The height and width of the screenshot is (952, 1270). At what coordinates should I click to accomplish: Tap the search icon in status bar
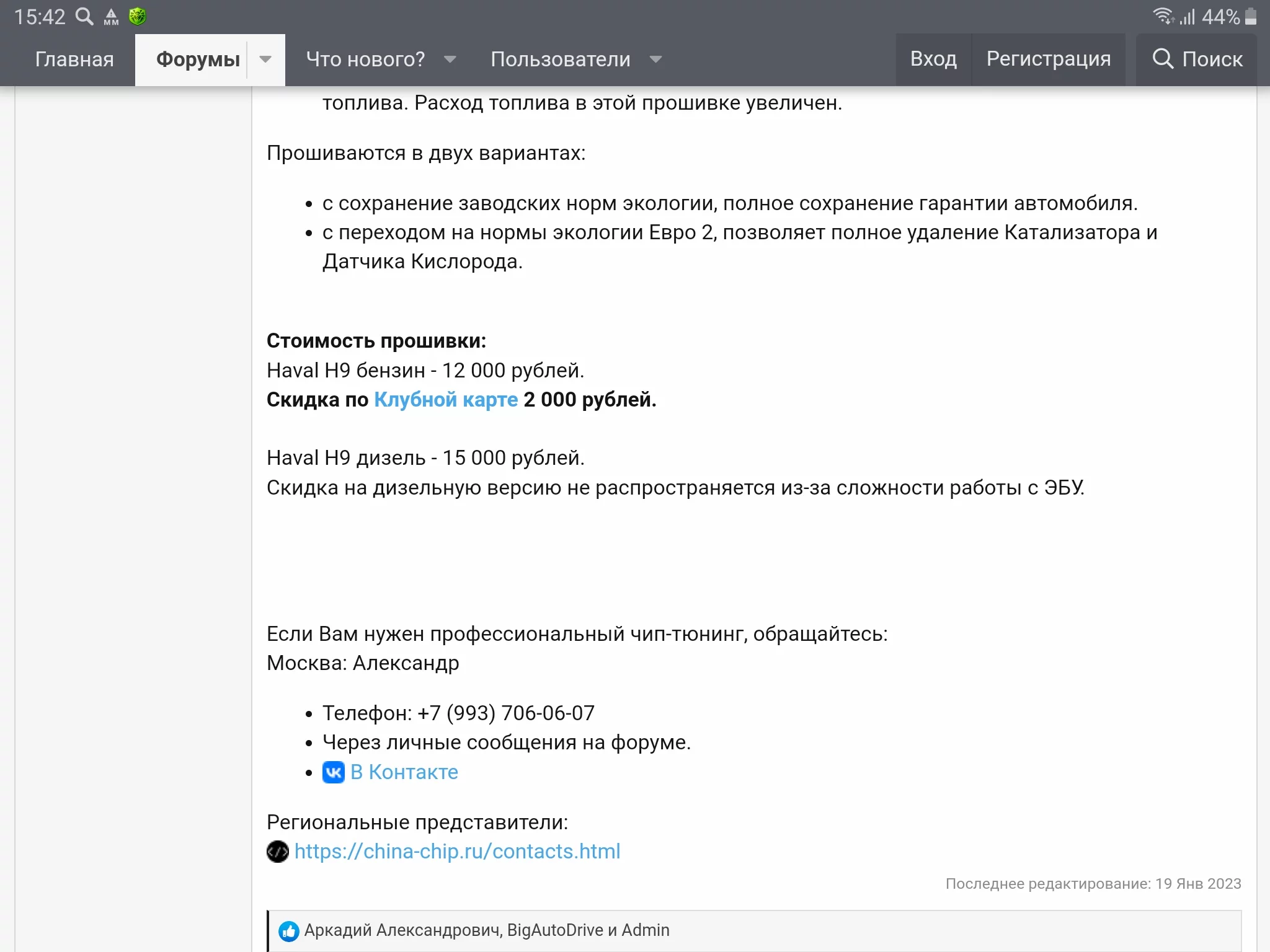(x=84, y=16)
